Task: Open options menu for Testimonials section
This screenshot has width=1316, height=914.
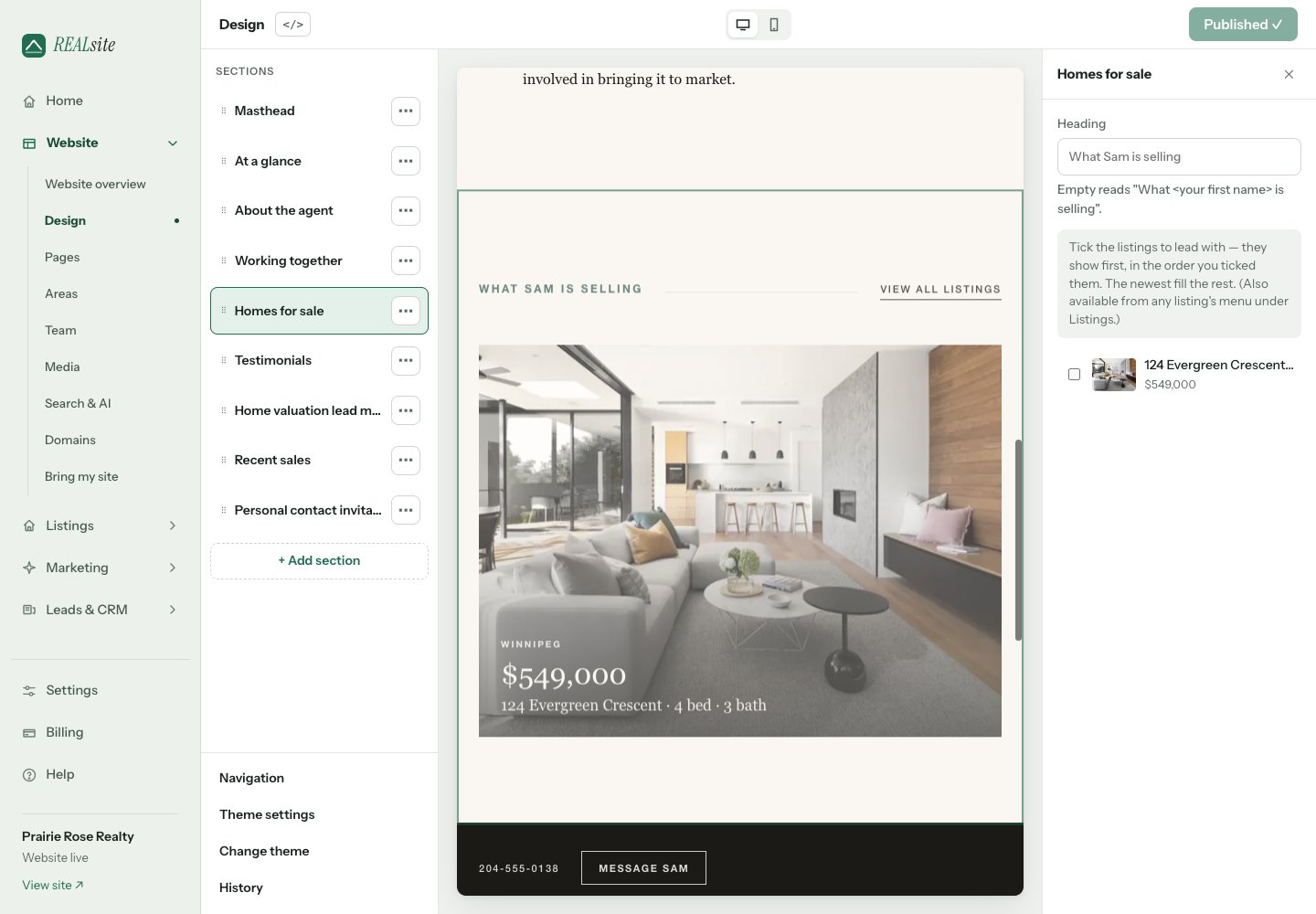Action: click(406, 360)
